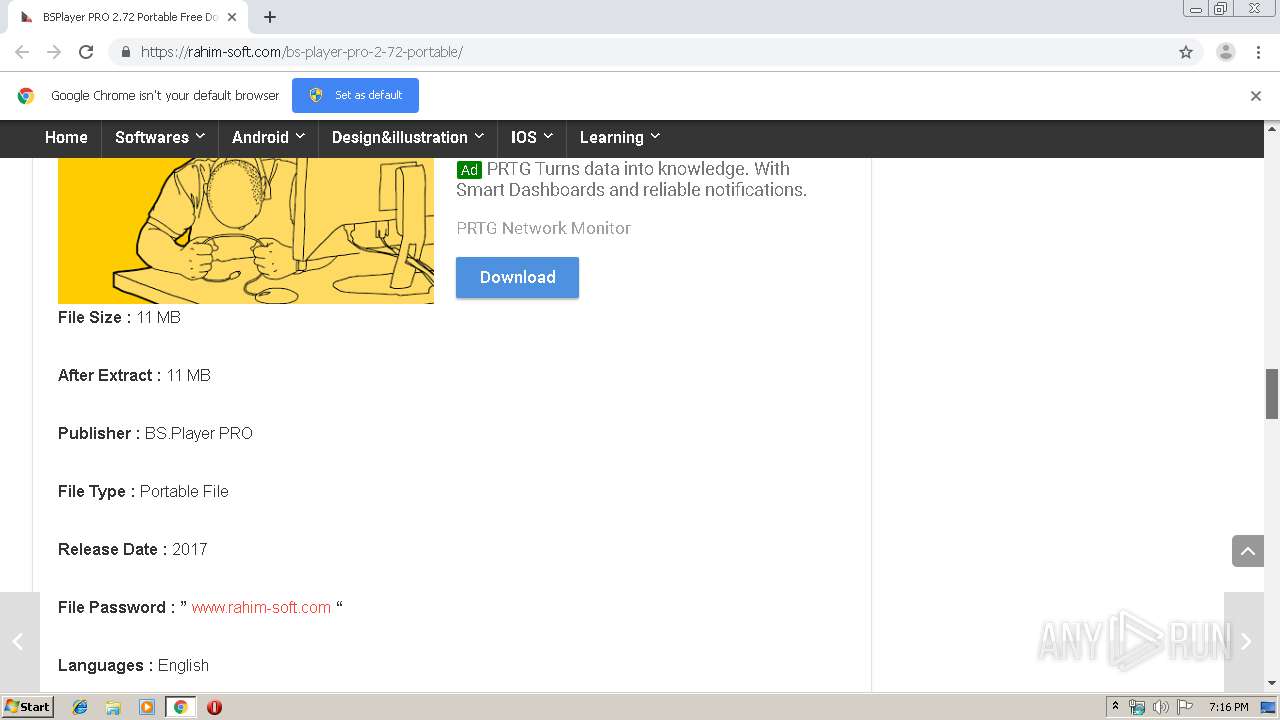Click the green Ad badge

469,170
